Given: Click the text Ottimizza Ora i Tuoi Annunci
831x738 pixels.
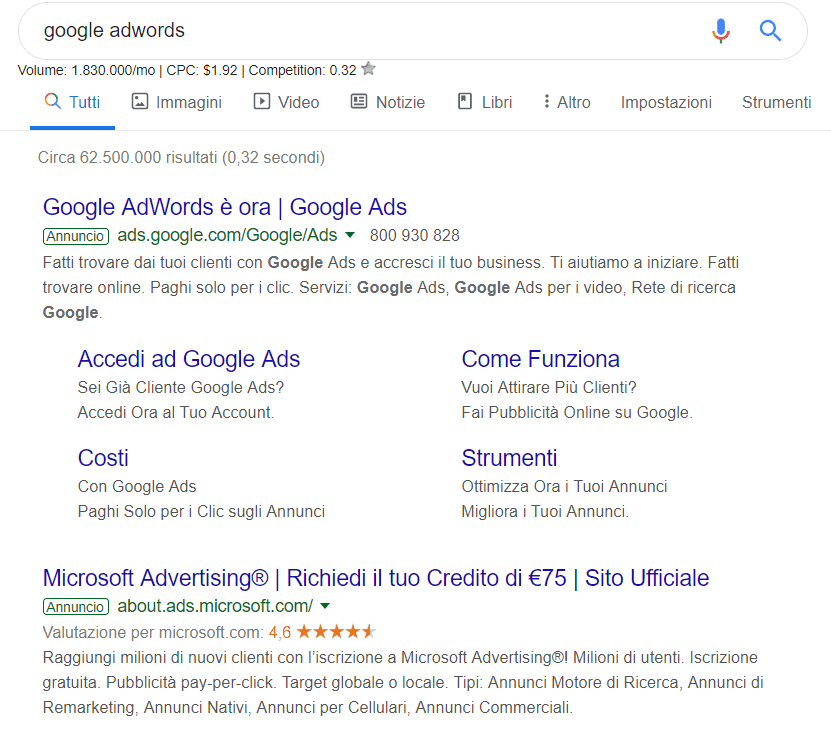Looking at the screenshot, I should [x=564, y=486].
